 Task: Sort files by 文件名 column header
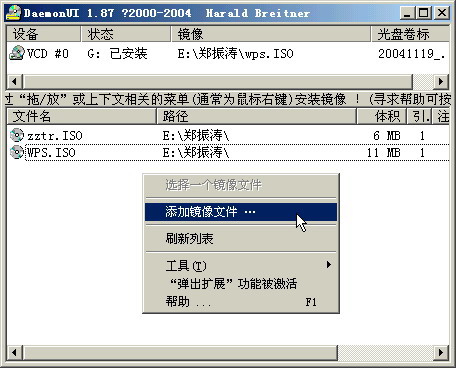(81, 116)
